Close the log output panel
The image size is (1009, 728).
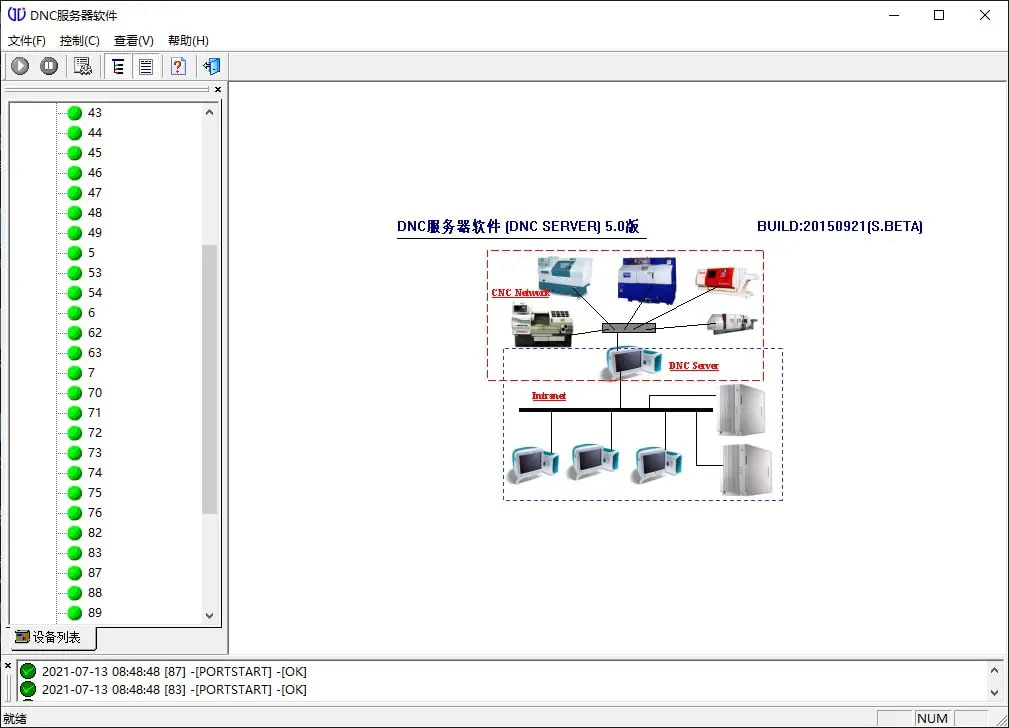[x=8, y=666]
